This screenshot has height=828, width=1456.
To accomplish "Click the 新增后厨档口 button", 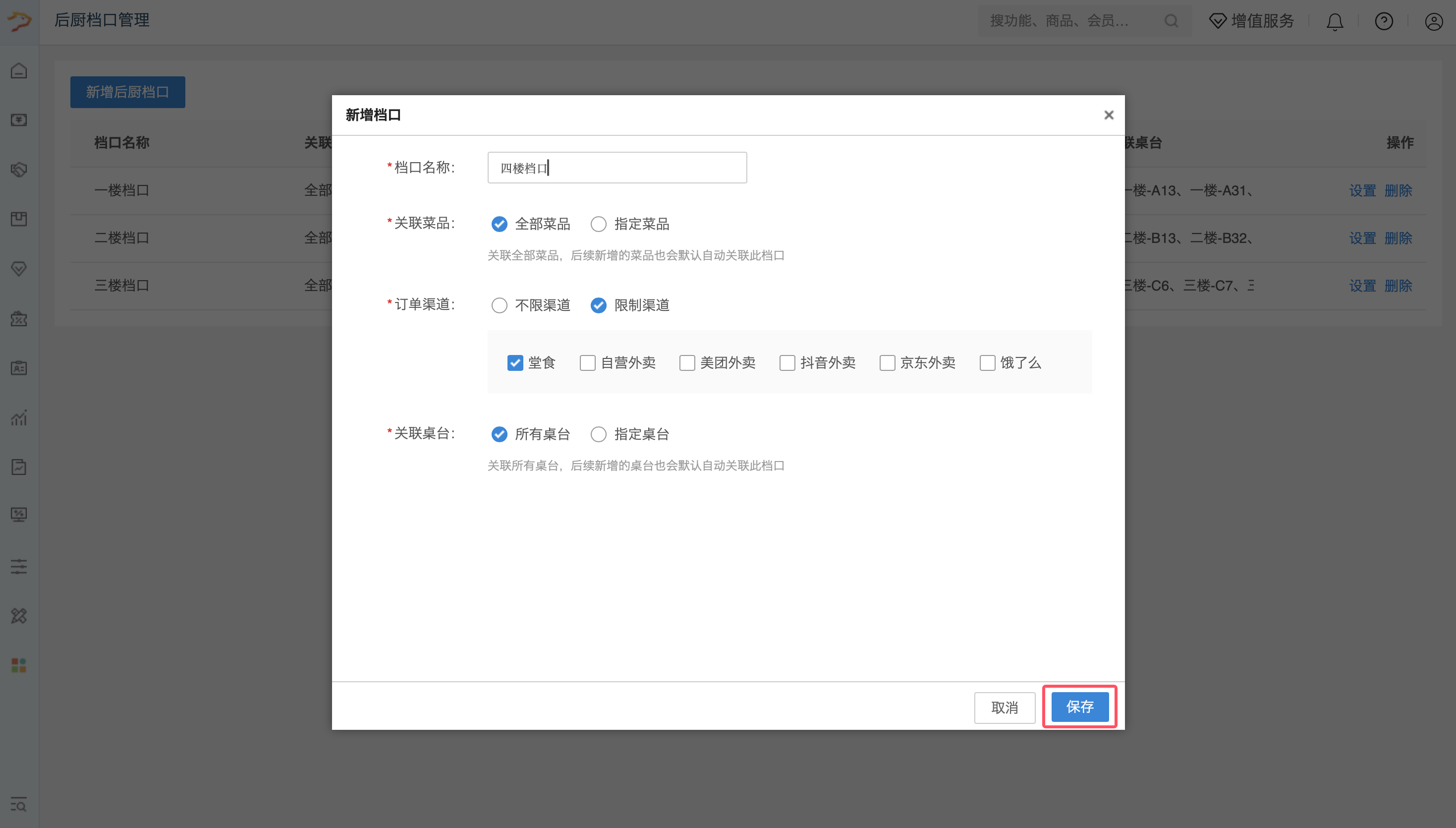I will (x=128, y=92).
